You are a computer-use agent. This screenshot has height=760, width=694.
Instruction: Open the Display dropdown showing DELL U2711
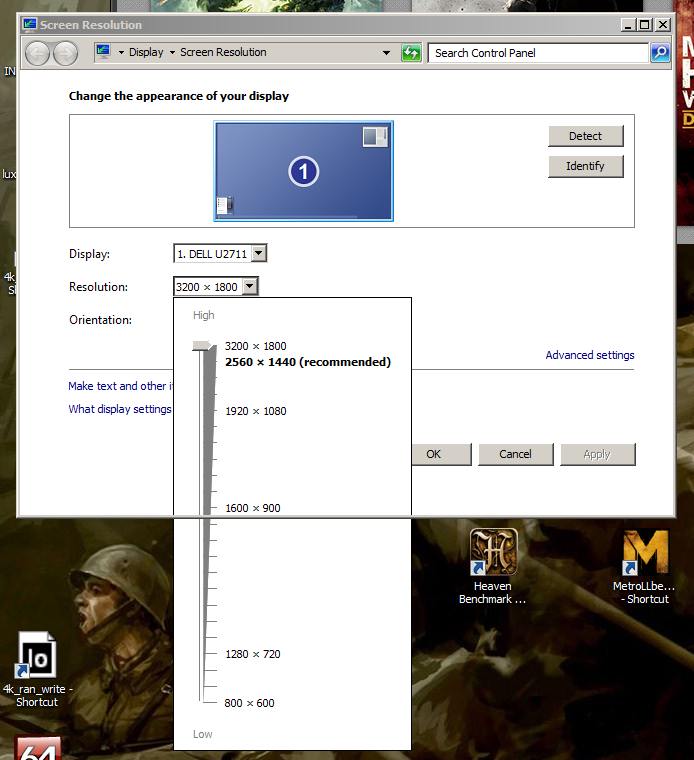click(220, 254)
